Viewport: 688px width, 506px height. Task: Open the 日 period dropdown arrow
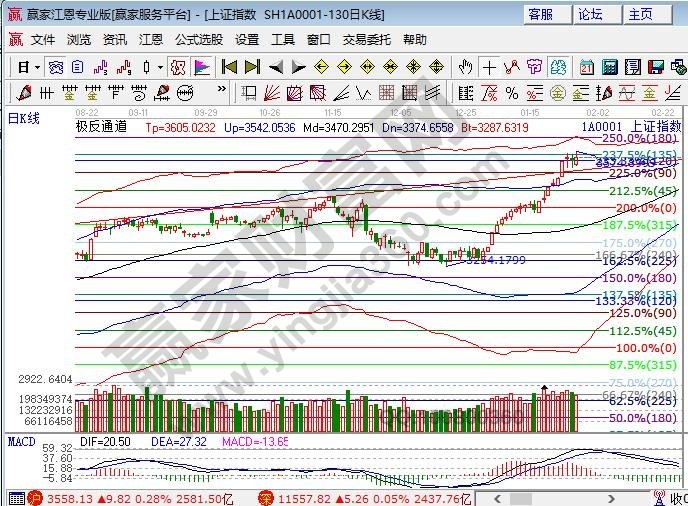(x=37, y=67)
